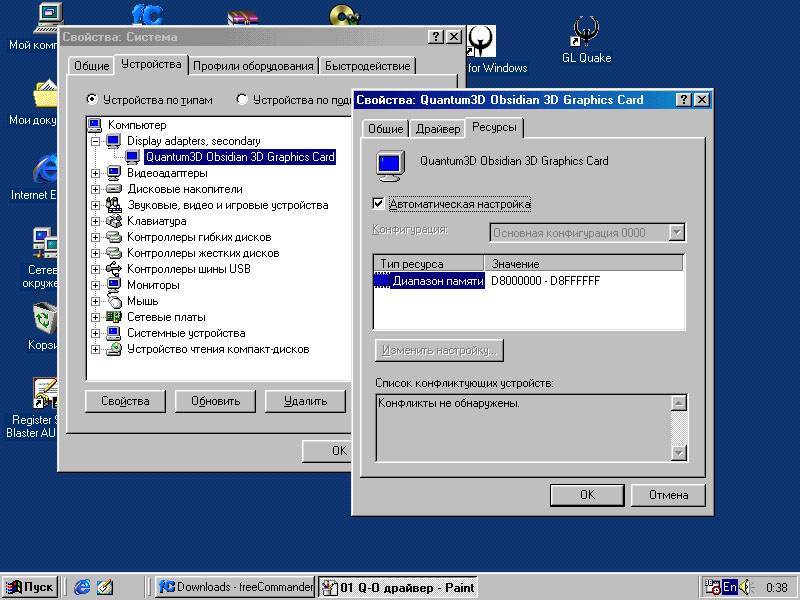This screenshot has width=800, height=600.
Task: Collapse Display adapters, secondary node
Action: click(95, 141)
